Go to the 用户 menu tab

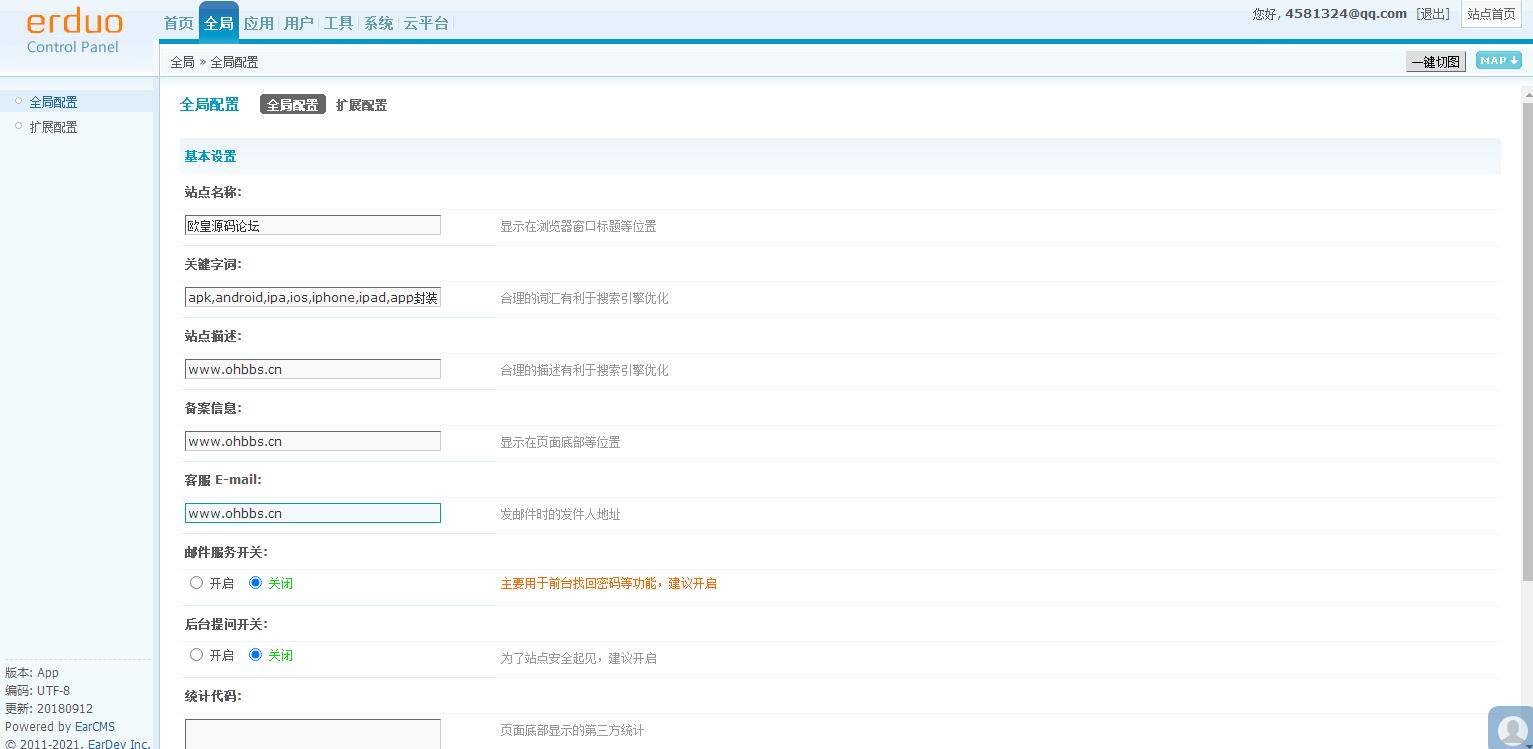[x=298, y=23]
